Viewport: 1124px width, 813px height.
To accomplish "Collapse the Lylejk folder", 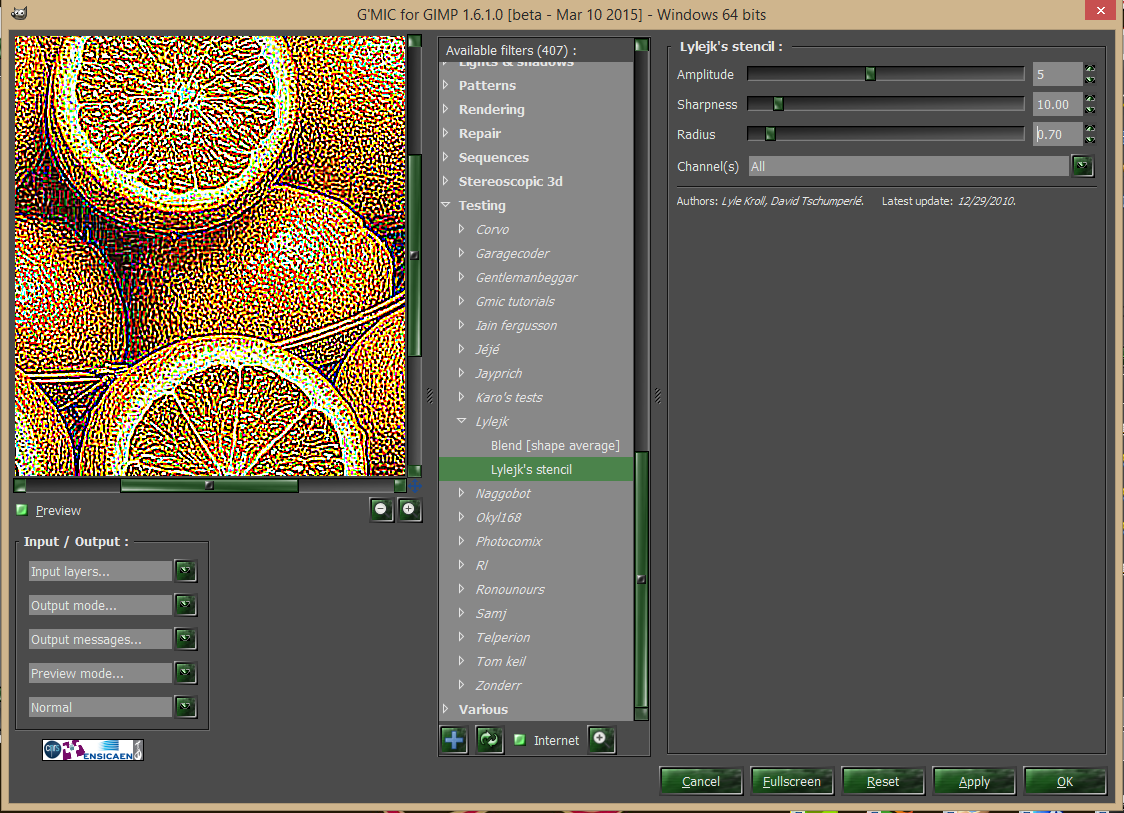I will click(462, 421).
